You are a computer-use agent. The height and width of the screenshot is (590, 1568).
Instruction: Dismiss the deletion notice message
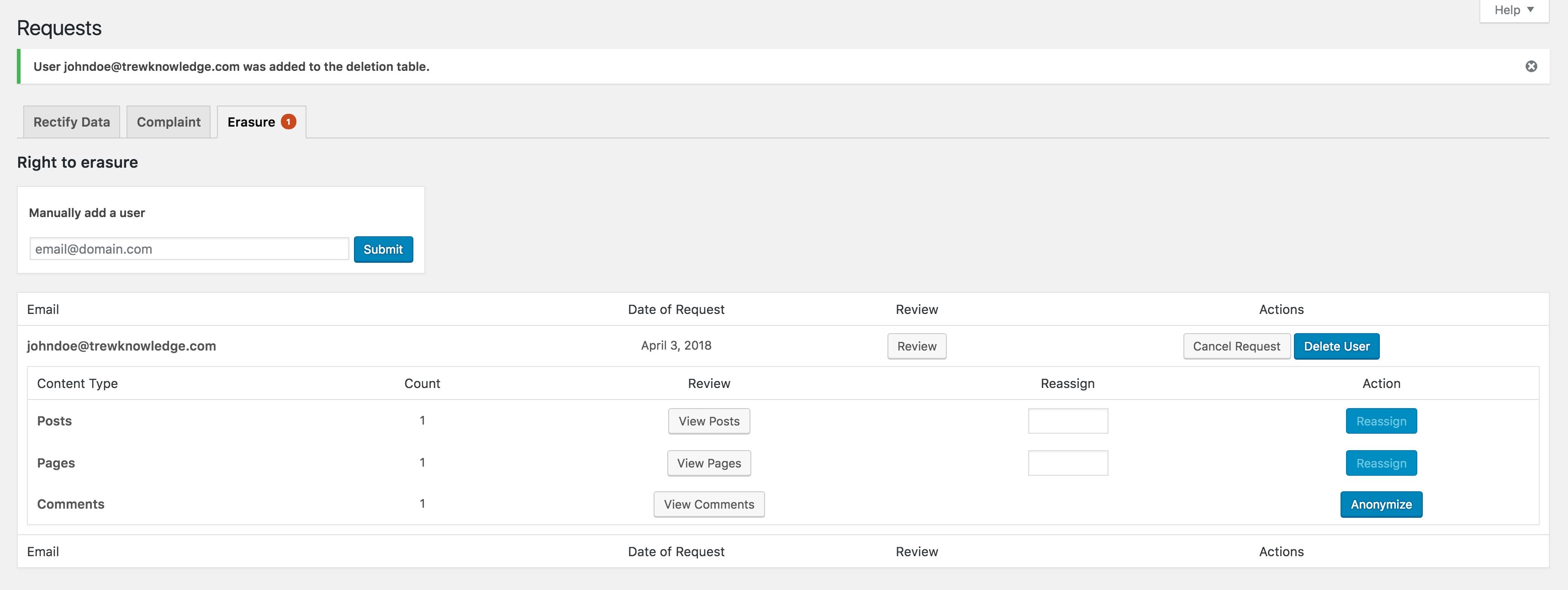coord(1531,66)
